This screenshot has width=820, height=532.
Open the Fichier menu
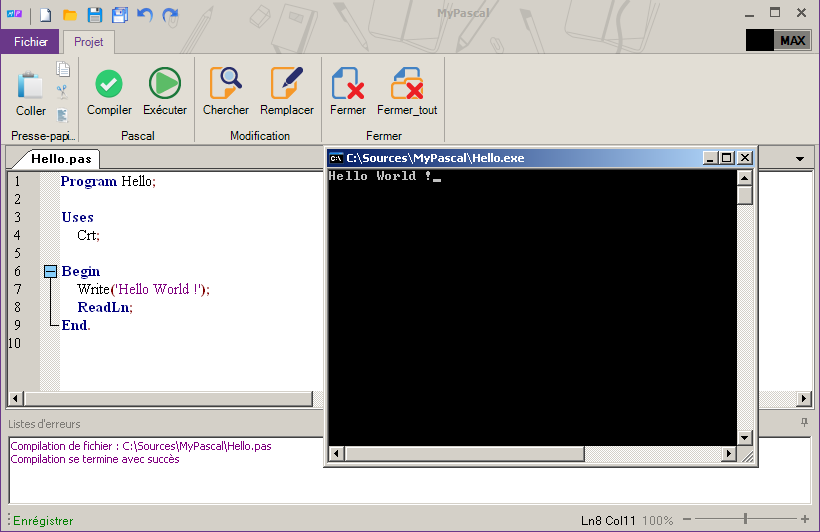click(31, 42)
